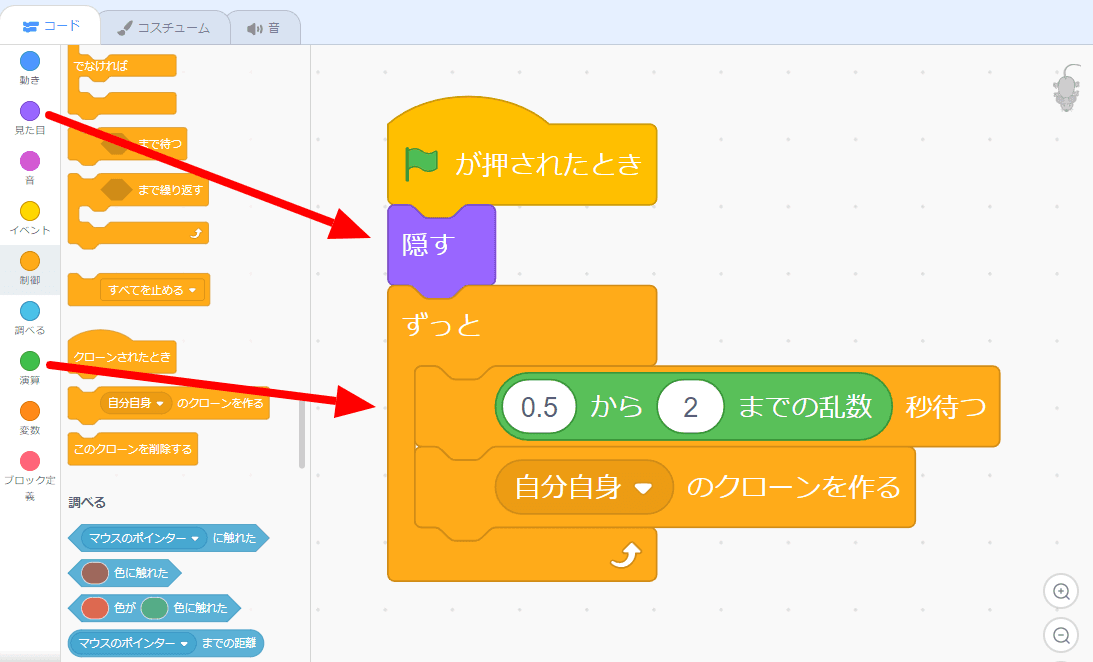Viewport: 1093px width, 662px height.
Task: Zoom out of the code workspace
Action: coord(1061,635)
